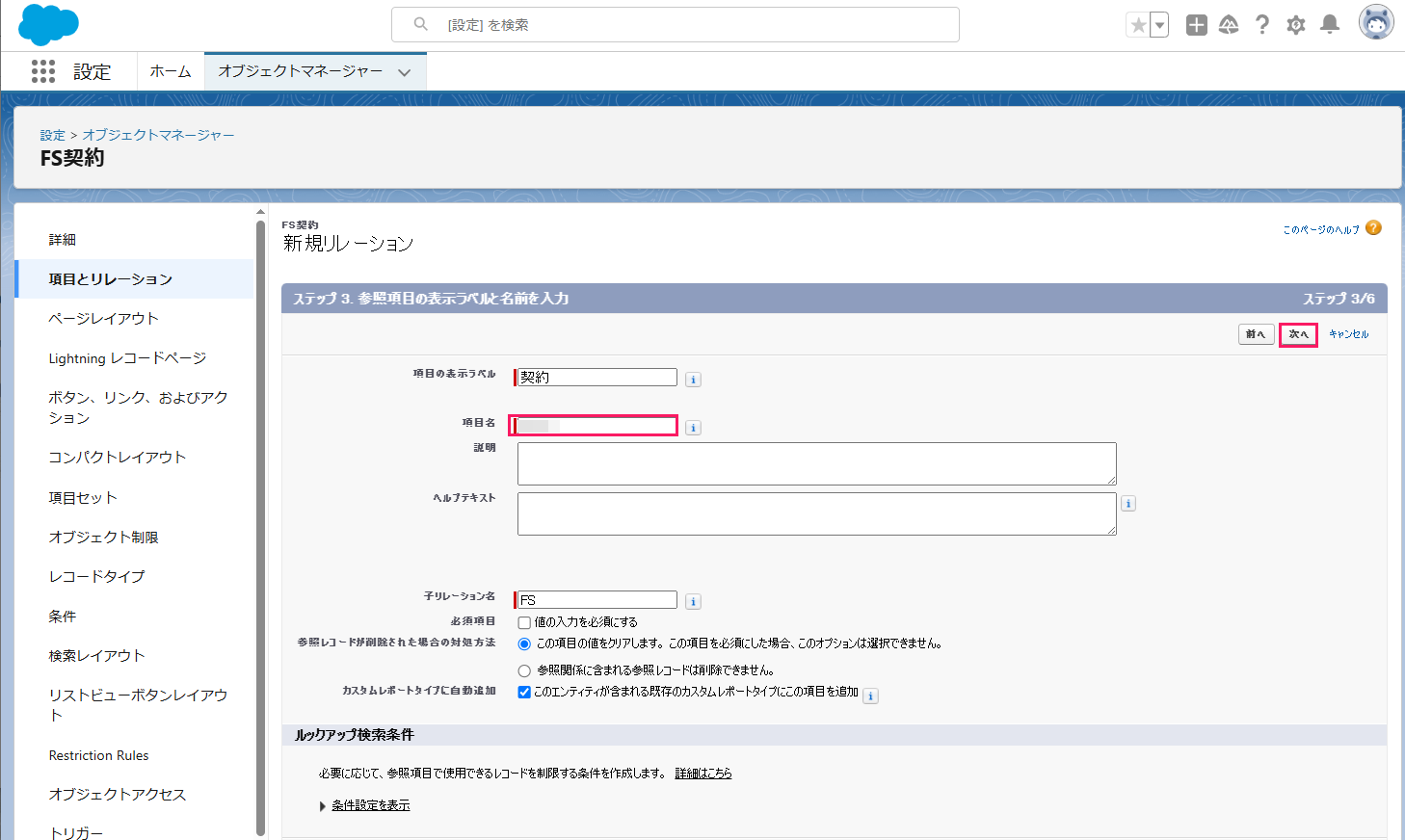The height and width of the screenshot is (840, 1405).
Task: Open the help question mark icon
Action: pos(1262,25)
